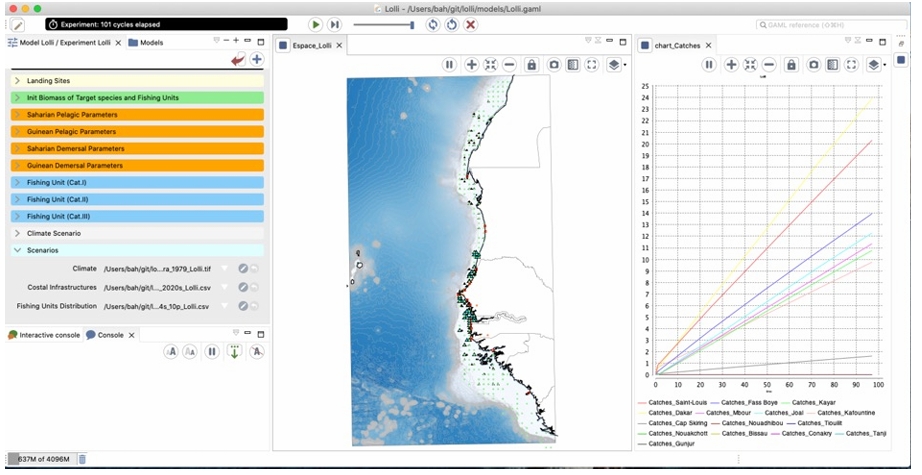Clear the console with the crossed-out A icon

point(257,352)
